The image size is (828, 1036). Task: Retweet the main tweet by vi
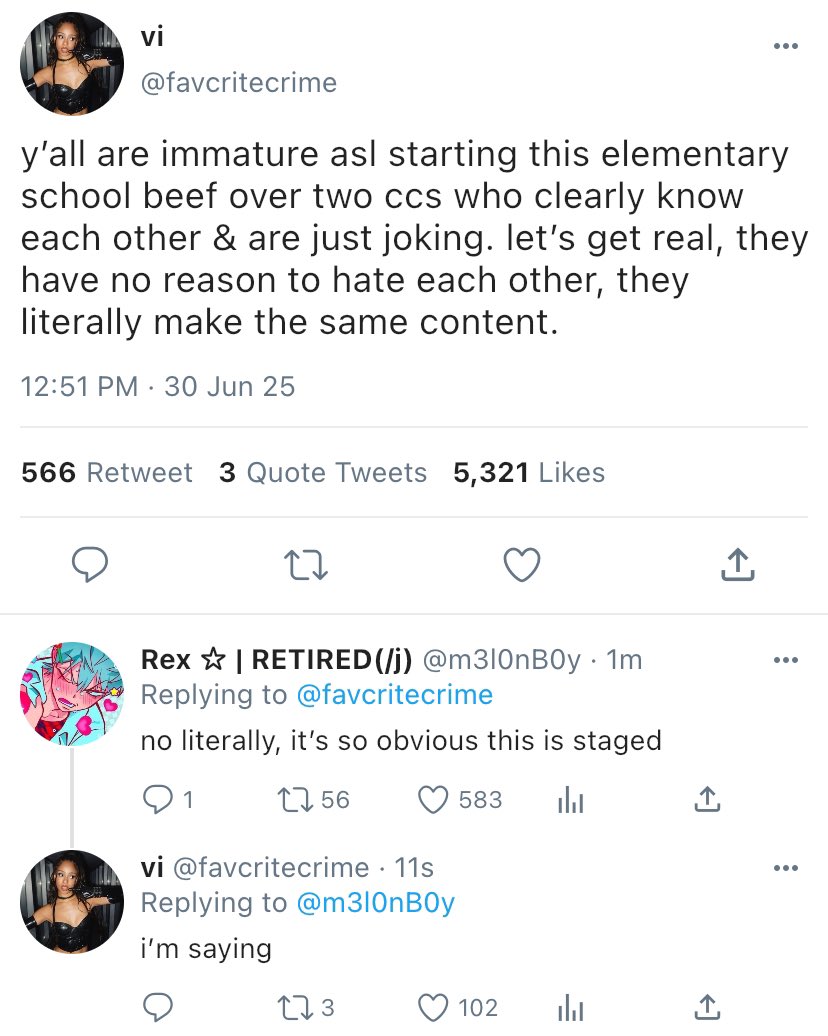pyautogui.click(x=306, y=566)
